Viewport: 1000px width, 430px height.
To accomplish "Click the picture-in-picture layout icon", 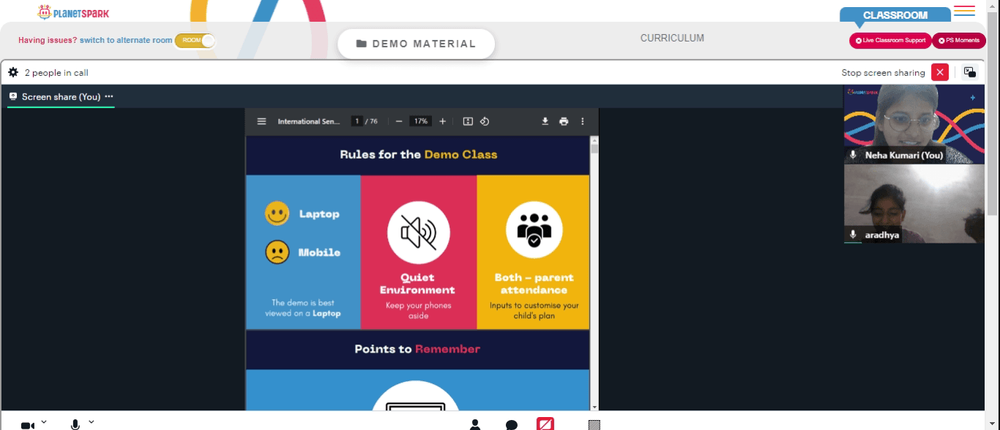I will (969, 72).
